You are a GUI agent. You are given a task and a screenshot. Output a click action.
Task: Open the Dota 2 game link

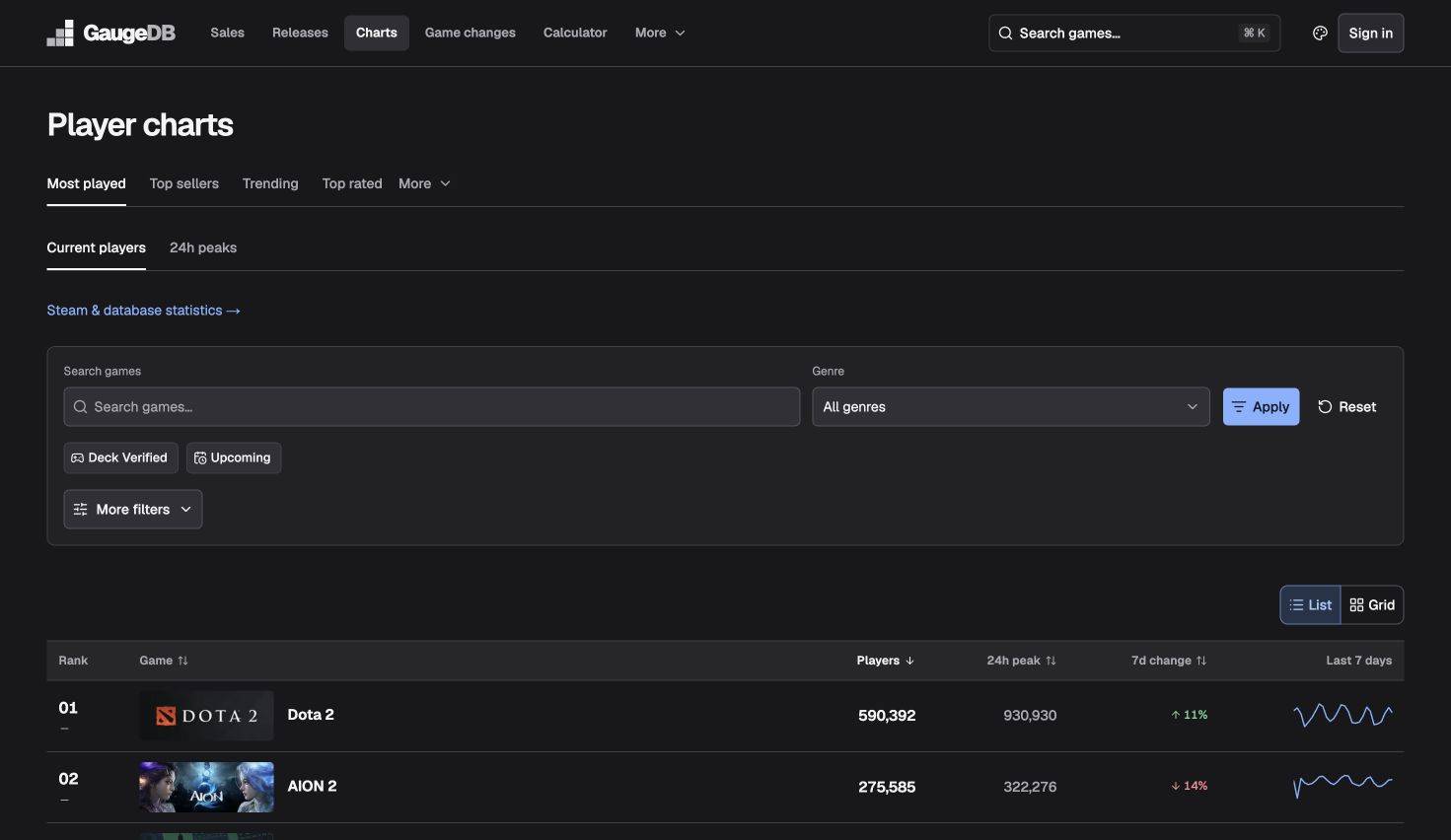[311, 715]
